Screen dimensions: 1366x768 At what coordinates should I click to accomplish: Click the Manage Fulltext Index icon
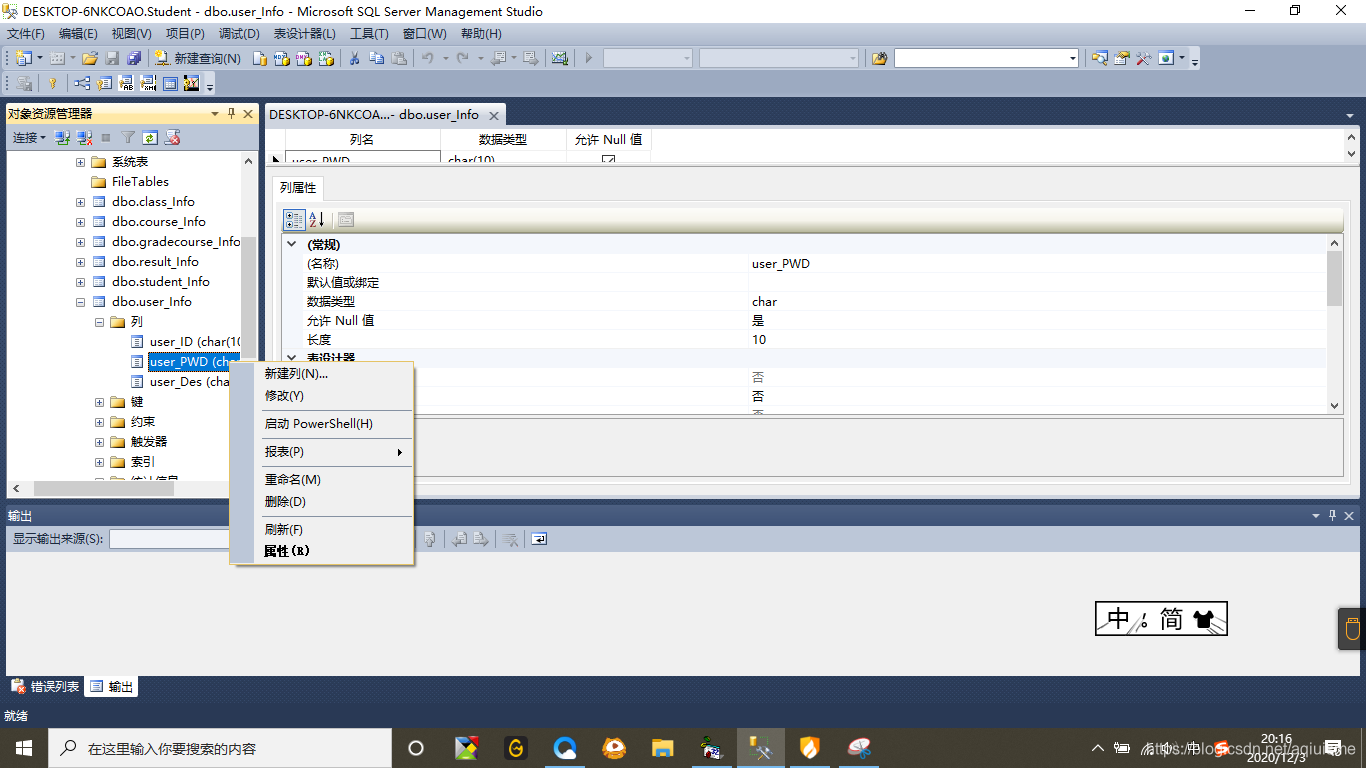coord(126,83)
